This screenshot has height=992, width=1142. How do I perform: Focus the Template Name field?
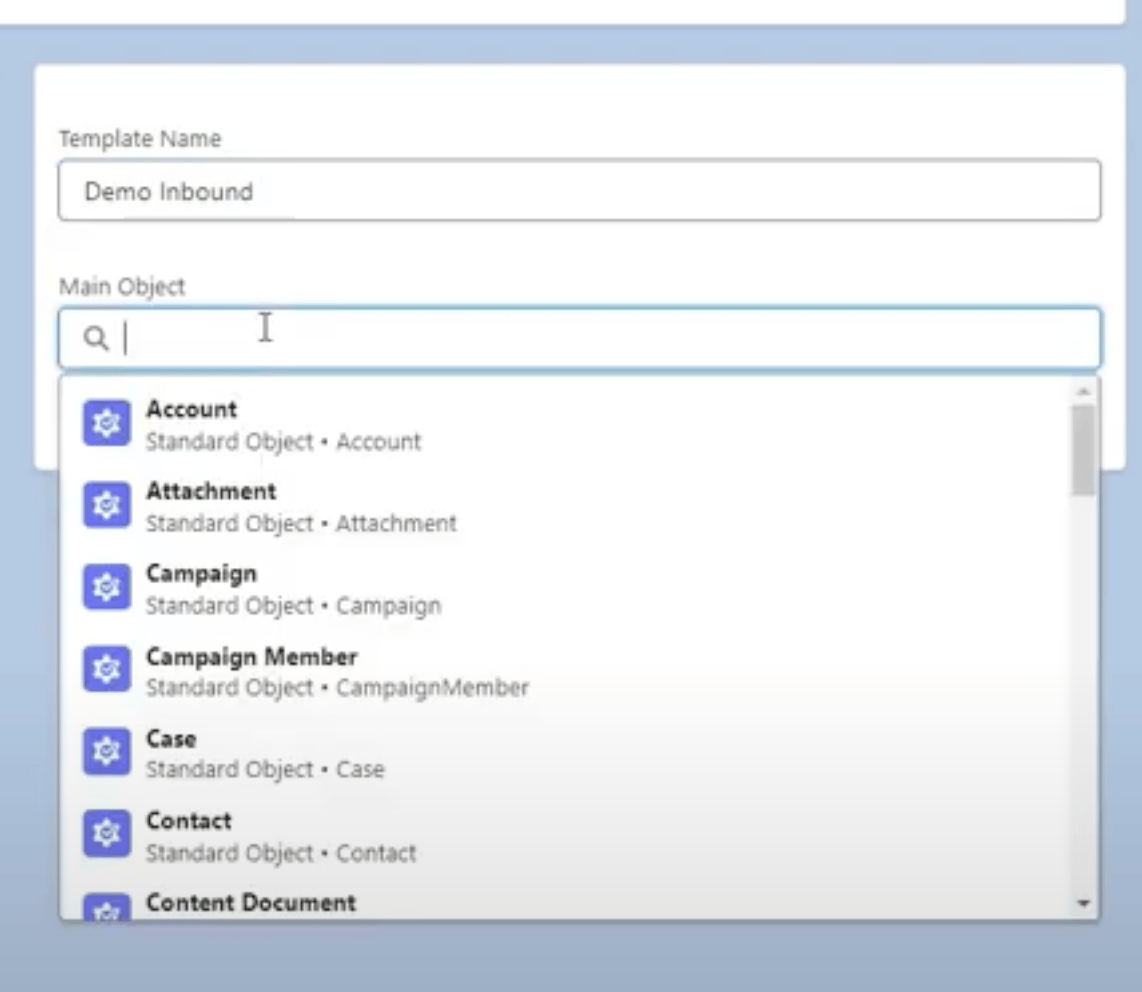(x=579, y=190)
